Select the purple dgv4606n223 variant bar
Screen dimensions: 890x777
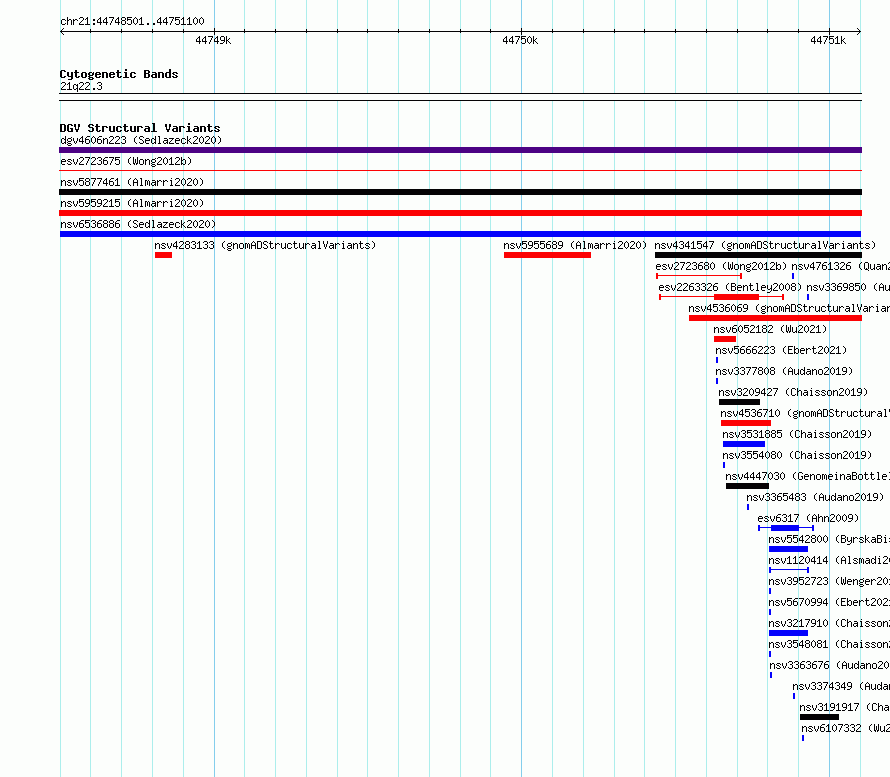460,150
